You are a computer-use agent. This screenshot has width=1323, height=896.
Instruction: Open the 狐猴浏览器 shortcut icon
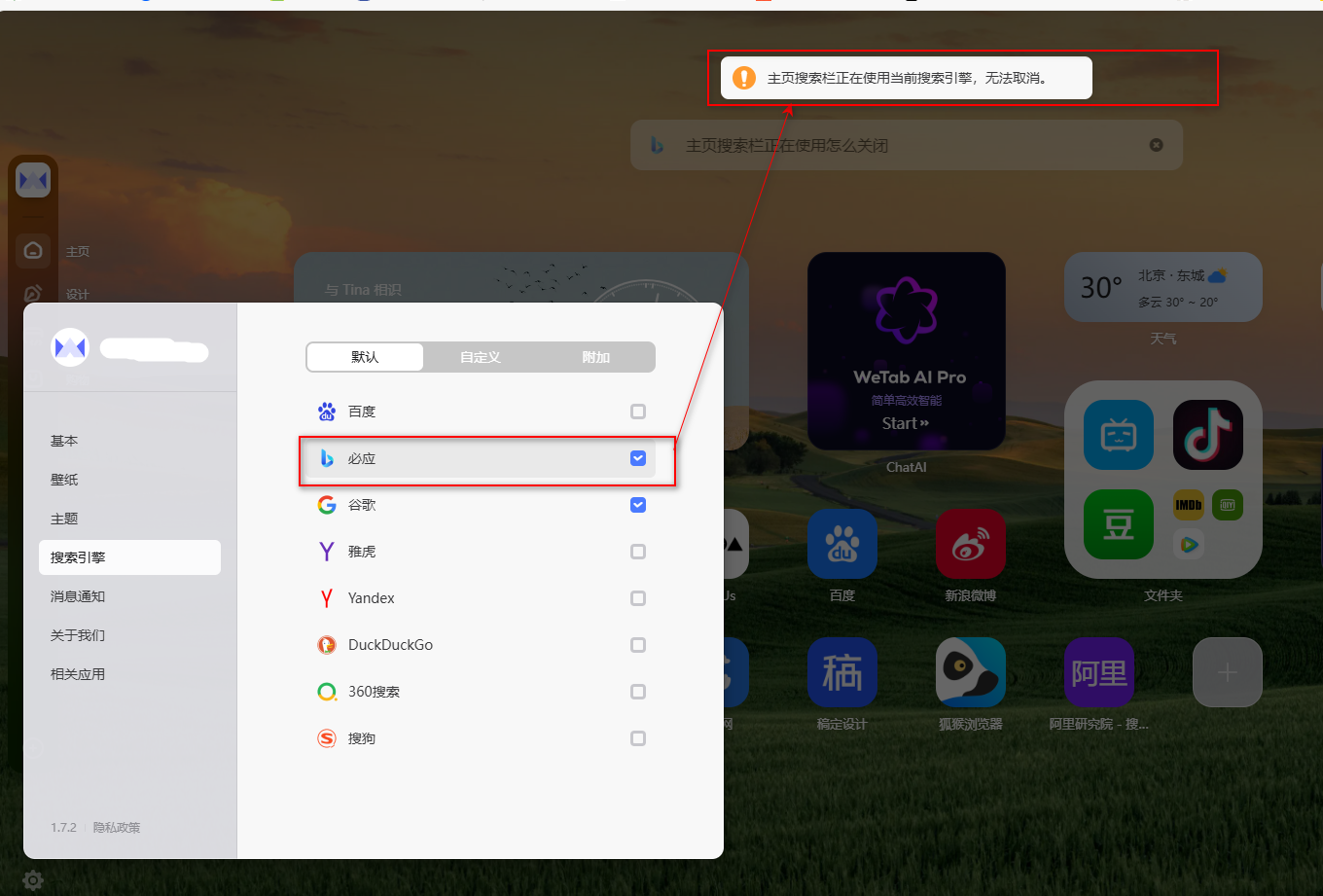pos(971,672)
